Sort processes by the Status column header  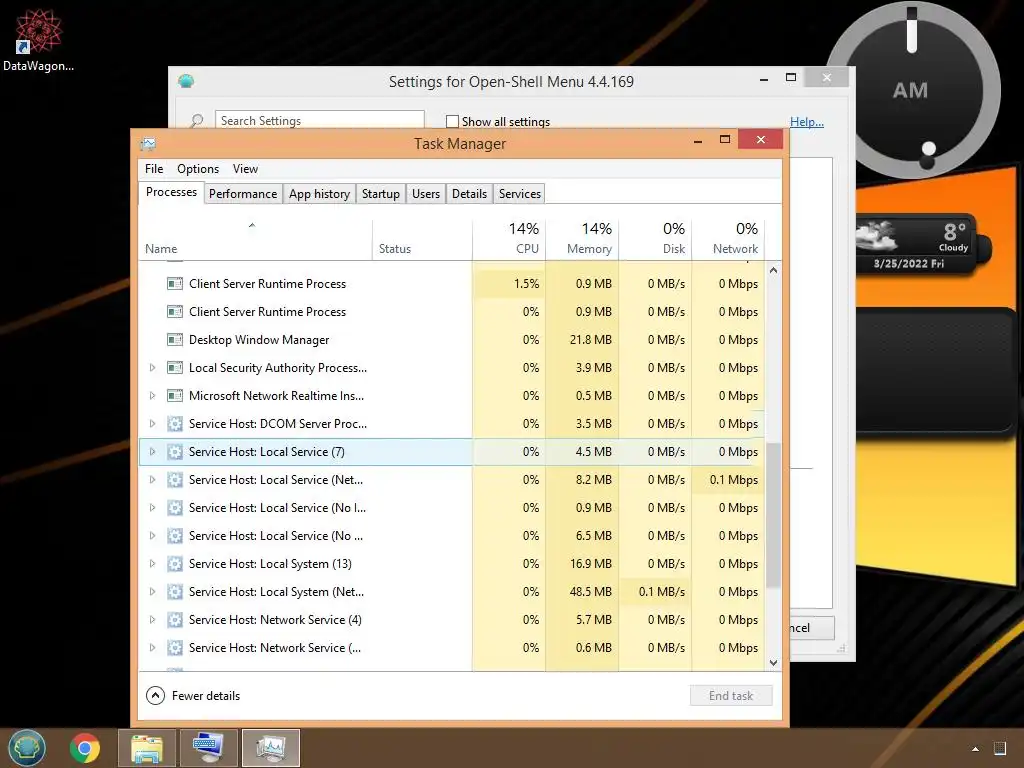click(423, 238)
